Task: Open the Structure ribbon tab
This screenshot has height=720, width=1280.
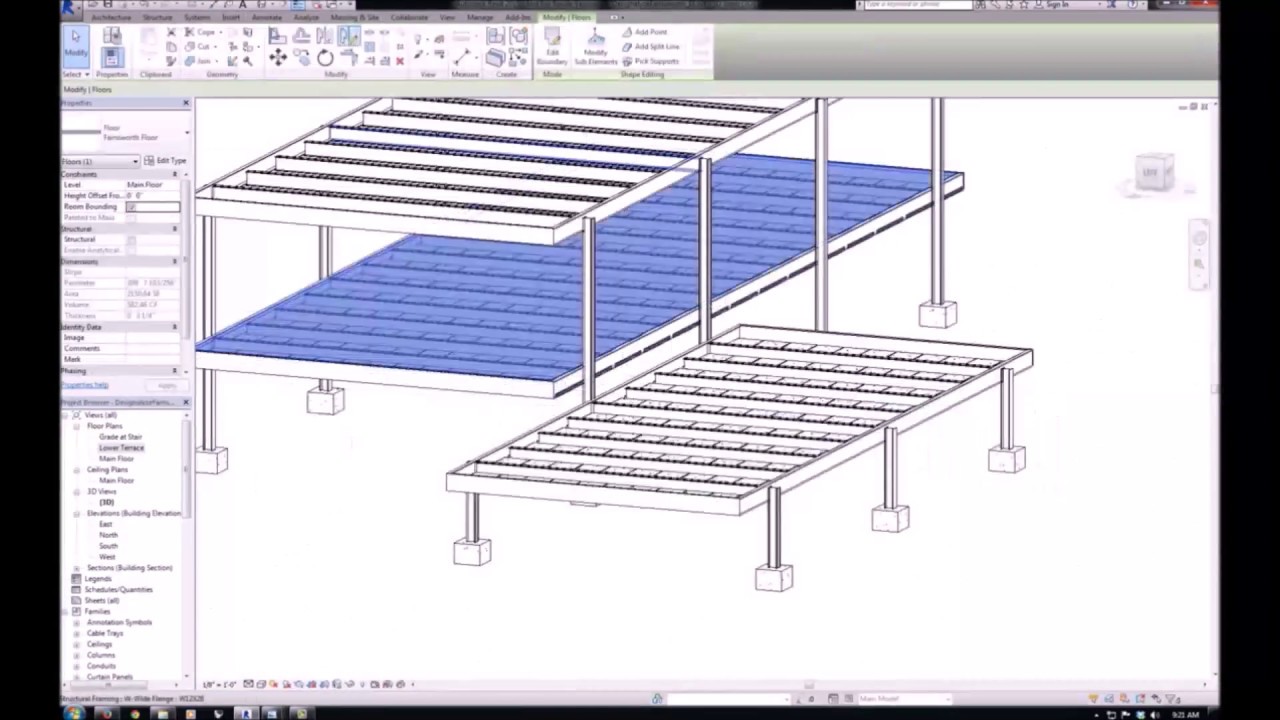Action: (x=157, y=18)
